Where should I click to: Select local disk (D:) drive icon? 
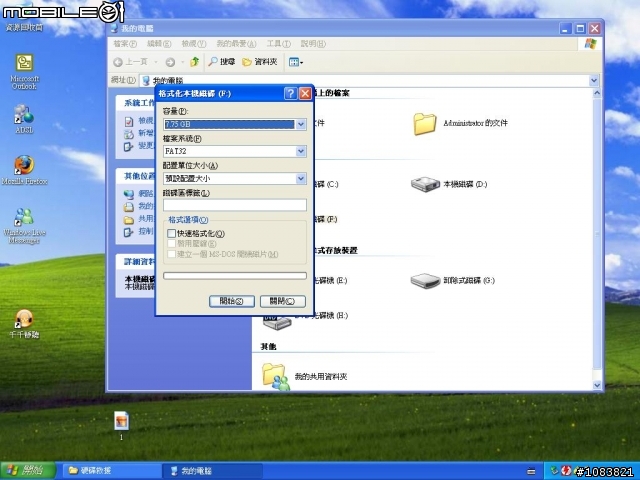(449, 184)
